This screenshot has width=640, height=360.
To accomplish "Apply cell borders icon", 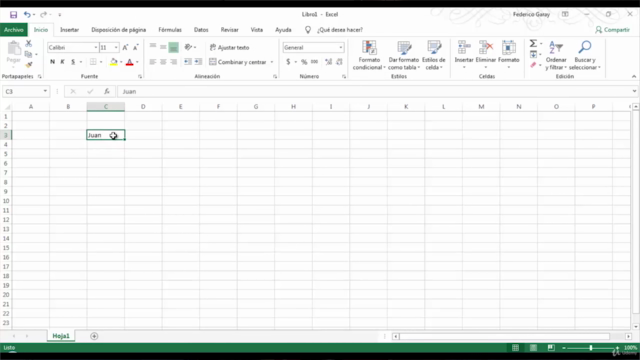I will (x=93, y=62).
